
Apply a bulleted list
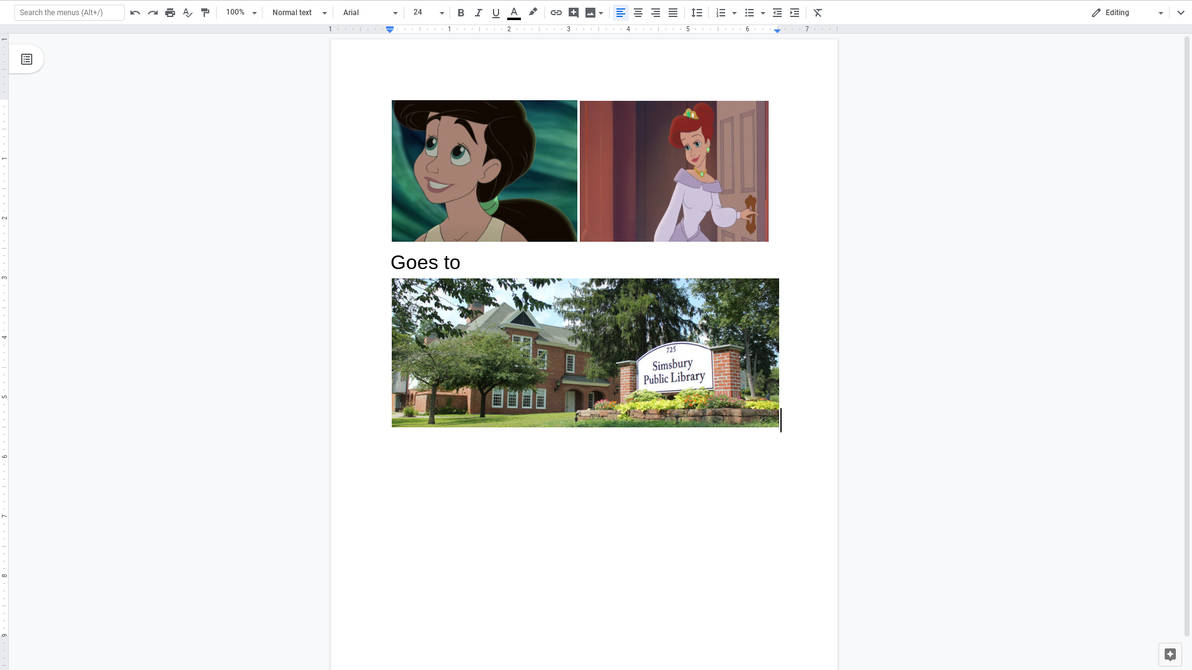[x=750, y=13]
